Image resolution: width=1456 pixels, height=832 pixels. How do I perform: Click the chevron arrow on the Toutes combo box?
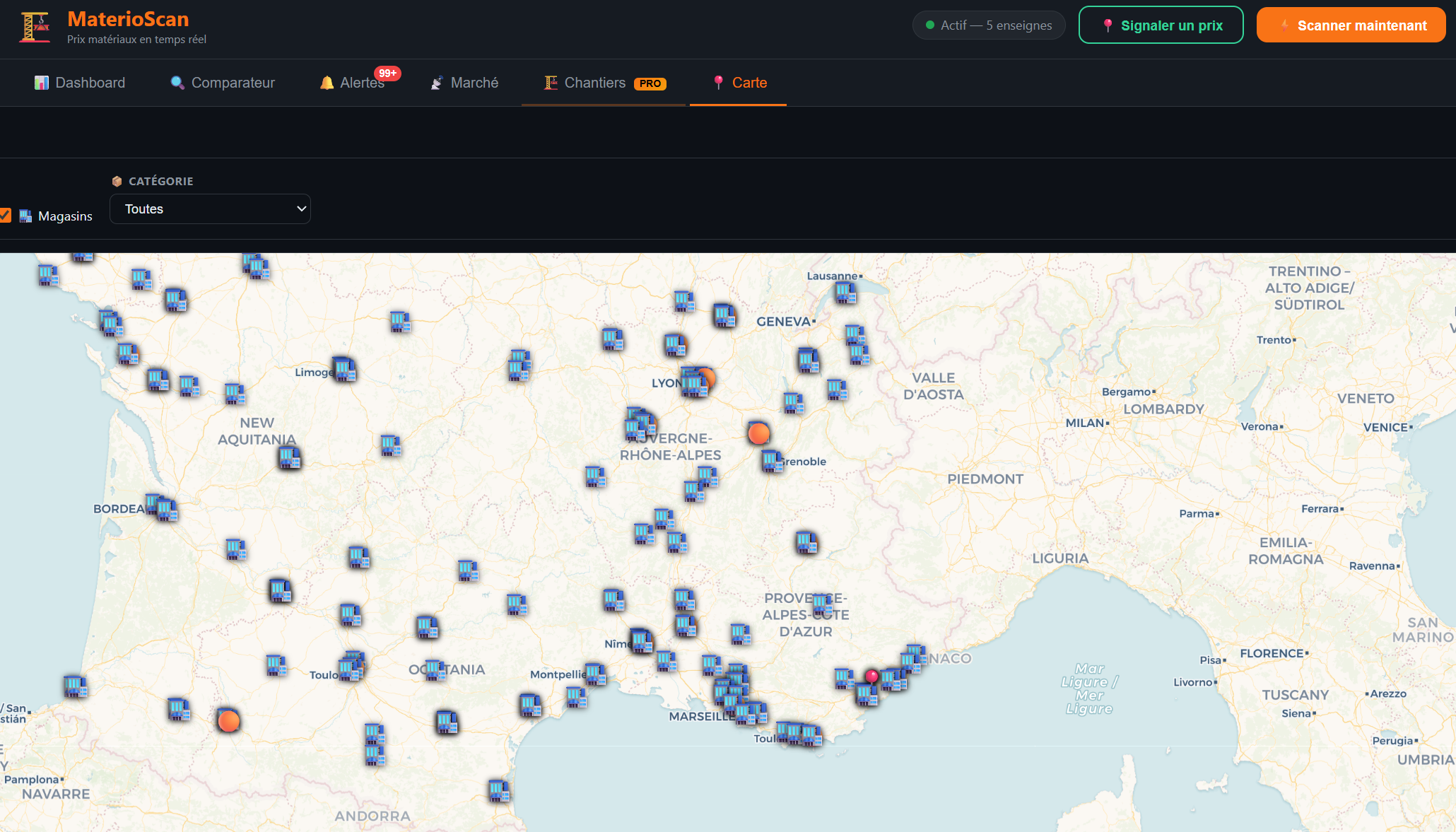tap(301, 209)
